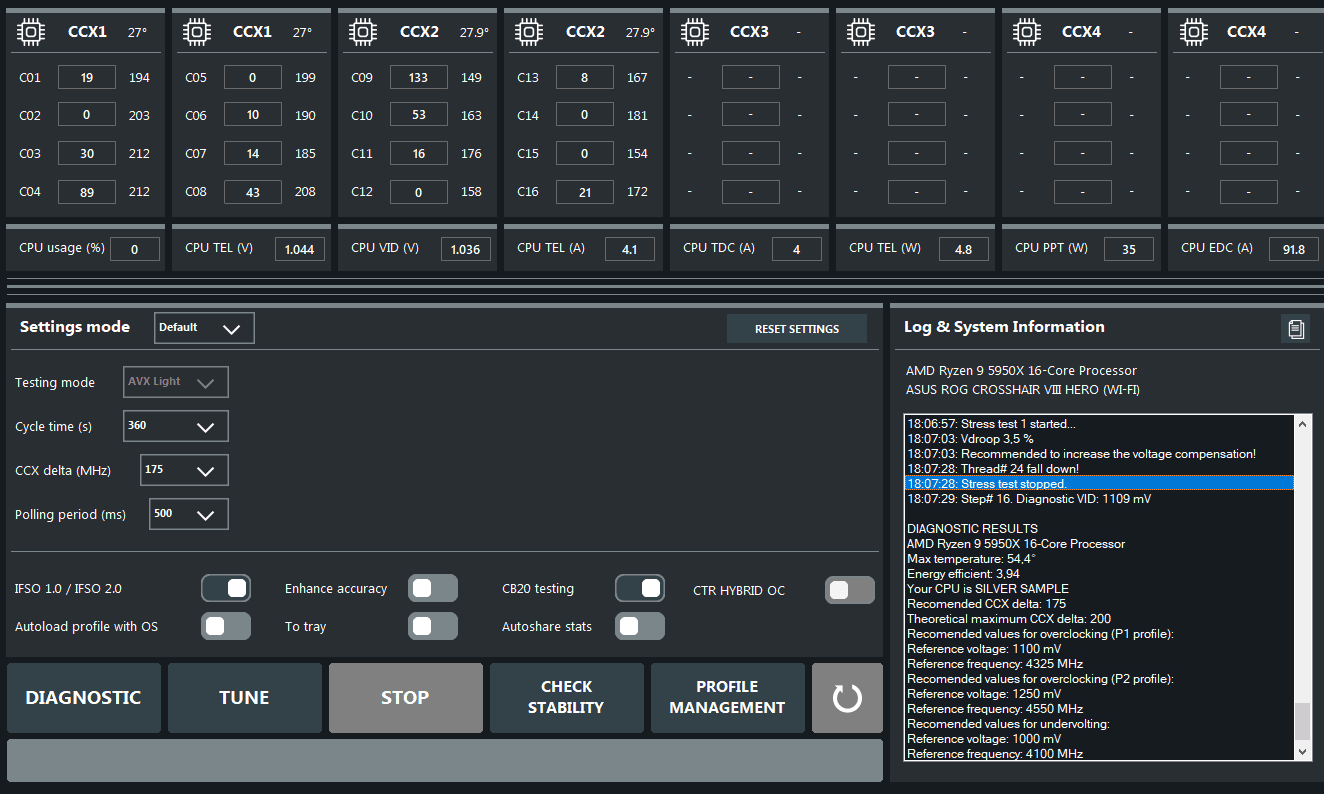This screenshot has width=1324, height=794.
Task: Expand the Polling period dropdown showing 500
Action: coord(189,514)
